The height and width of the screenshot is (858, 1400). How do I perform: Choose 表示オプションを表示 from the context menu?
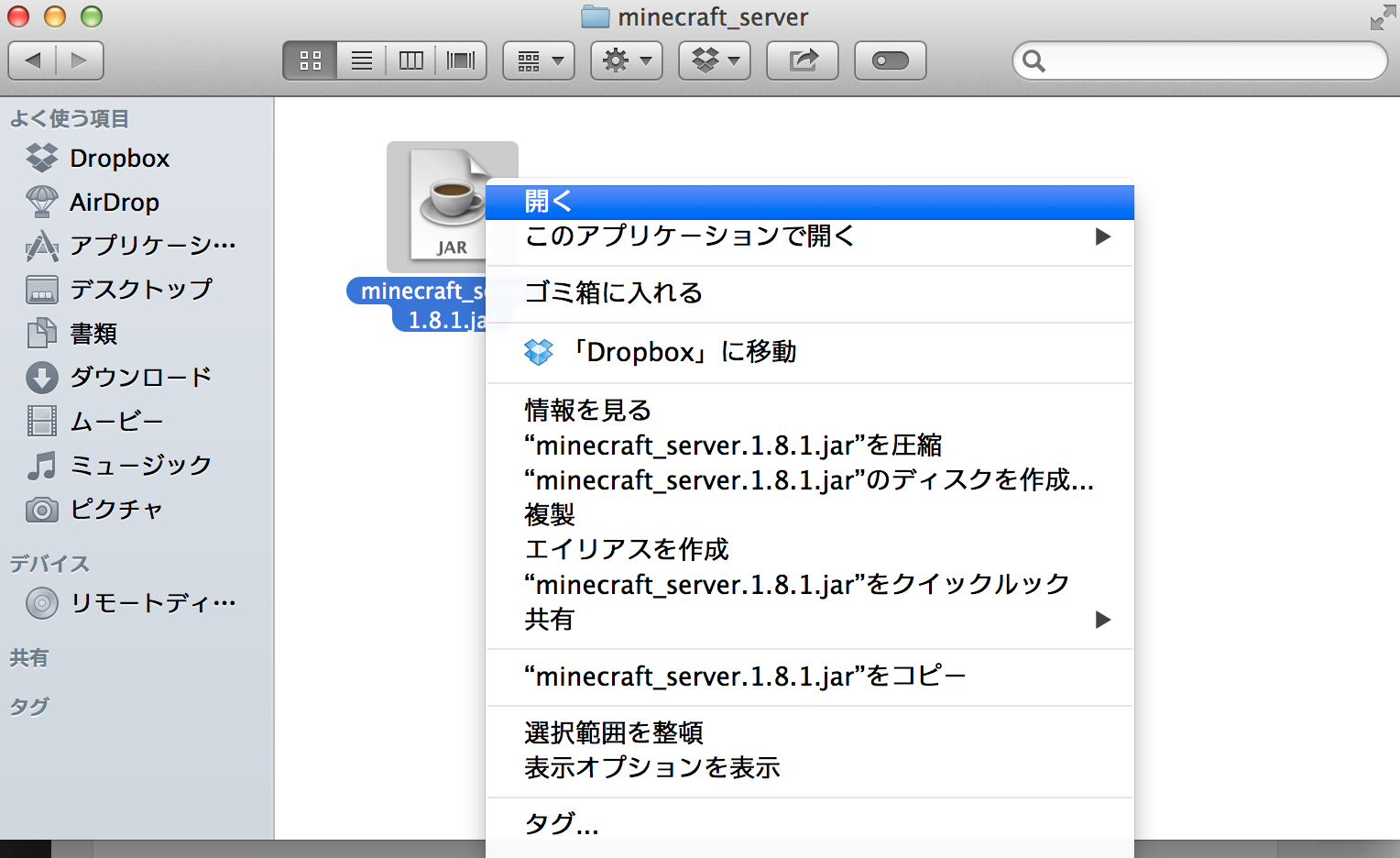[810, 767]
